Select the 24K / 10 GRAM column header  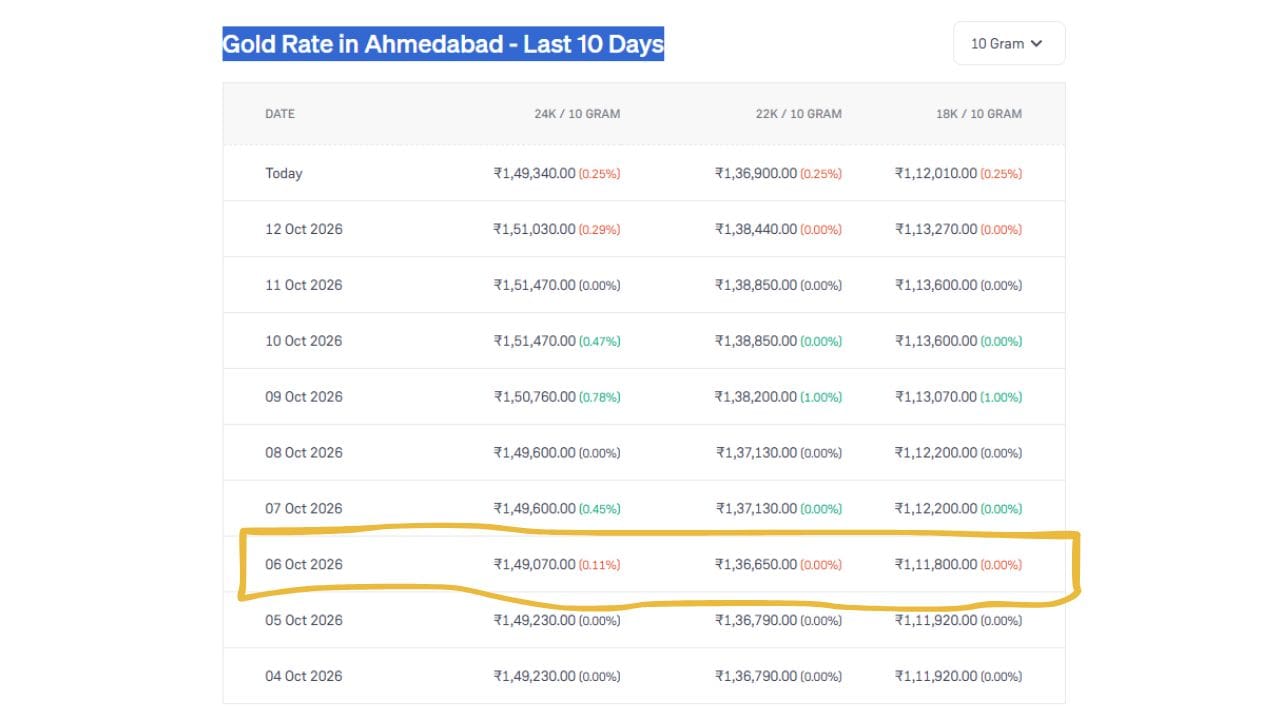pyautogui.click(x=577, y=114)
